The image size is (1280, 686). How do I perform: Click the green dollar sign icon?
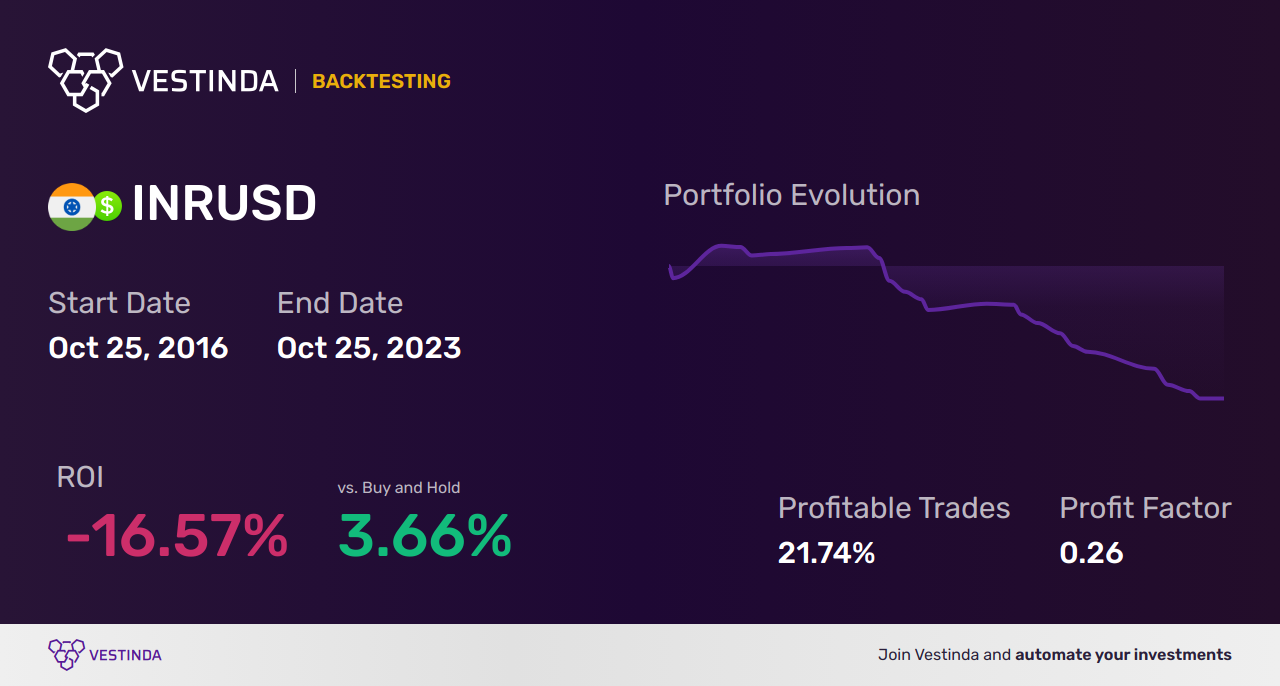coord(107,206)
